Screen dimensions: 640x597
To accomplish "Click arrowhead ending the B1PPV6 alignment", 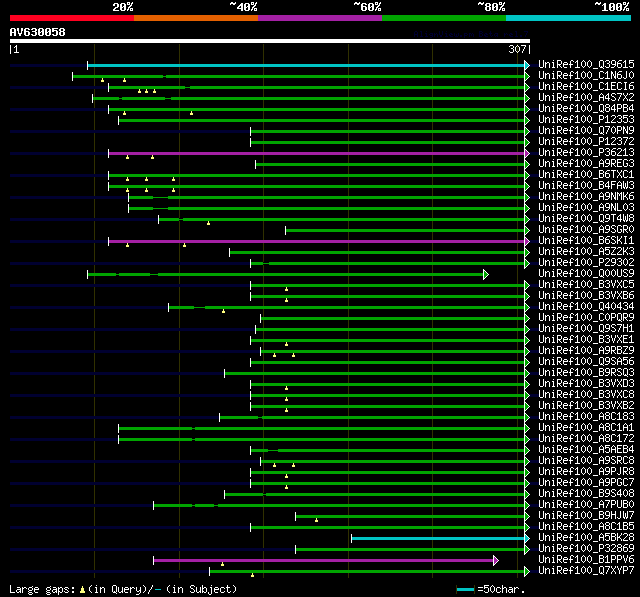I will coord(496,561).
